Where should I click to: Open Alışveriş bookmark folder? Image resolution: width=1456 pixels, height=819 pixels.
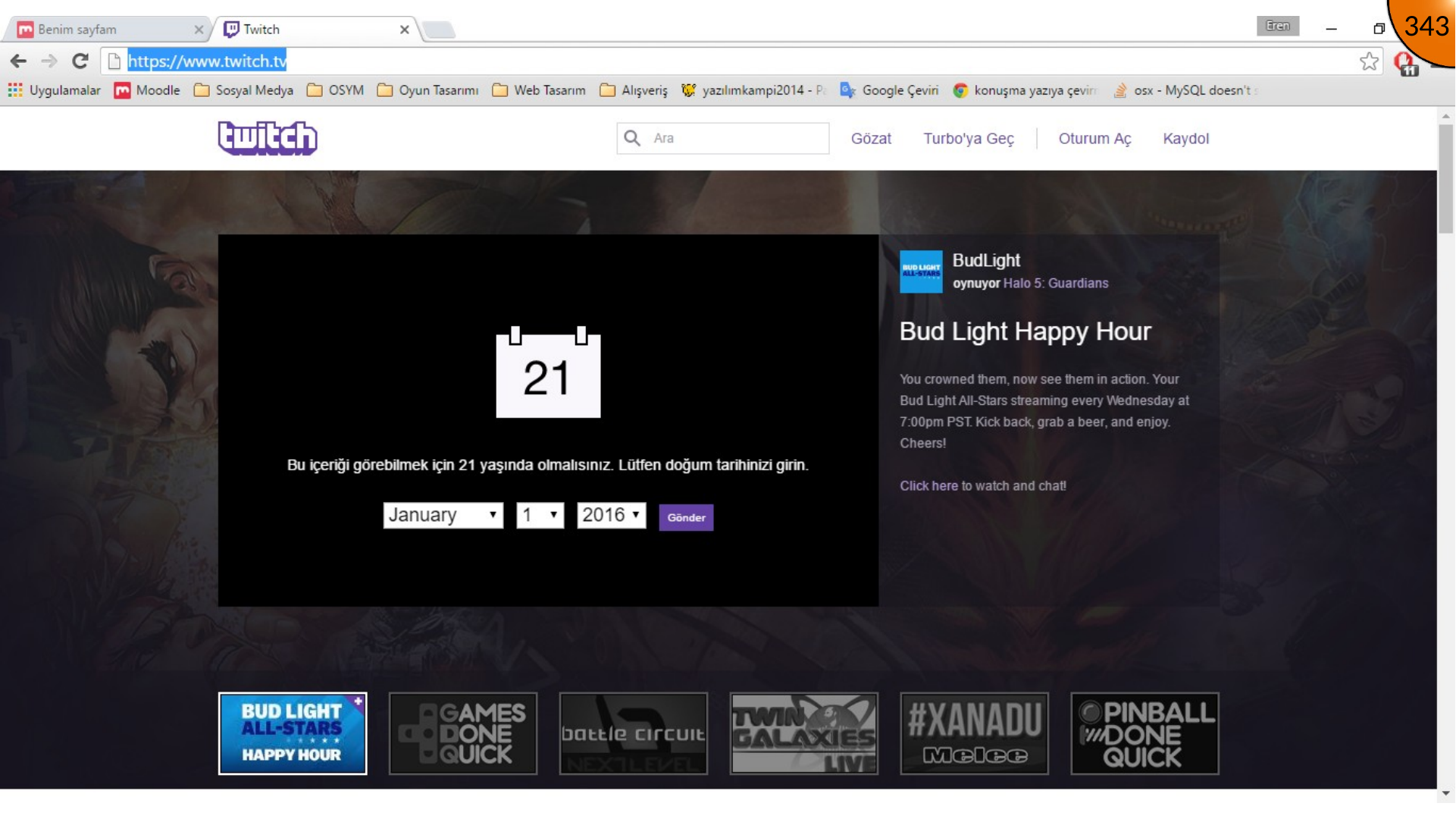(634, 90)
